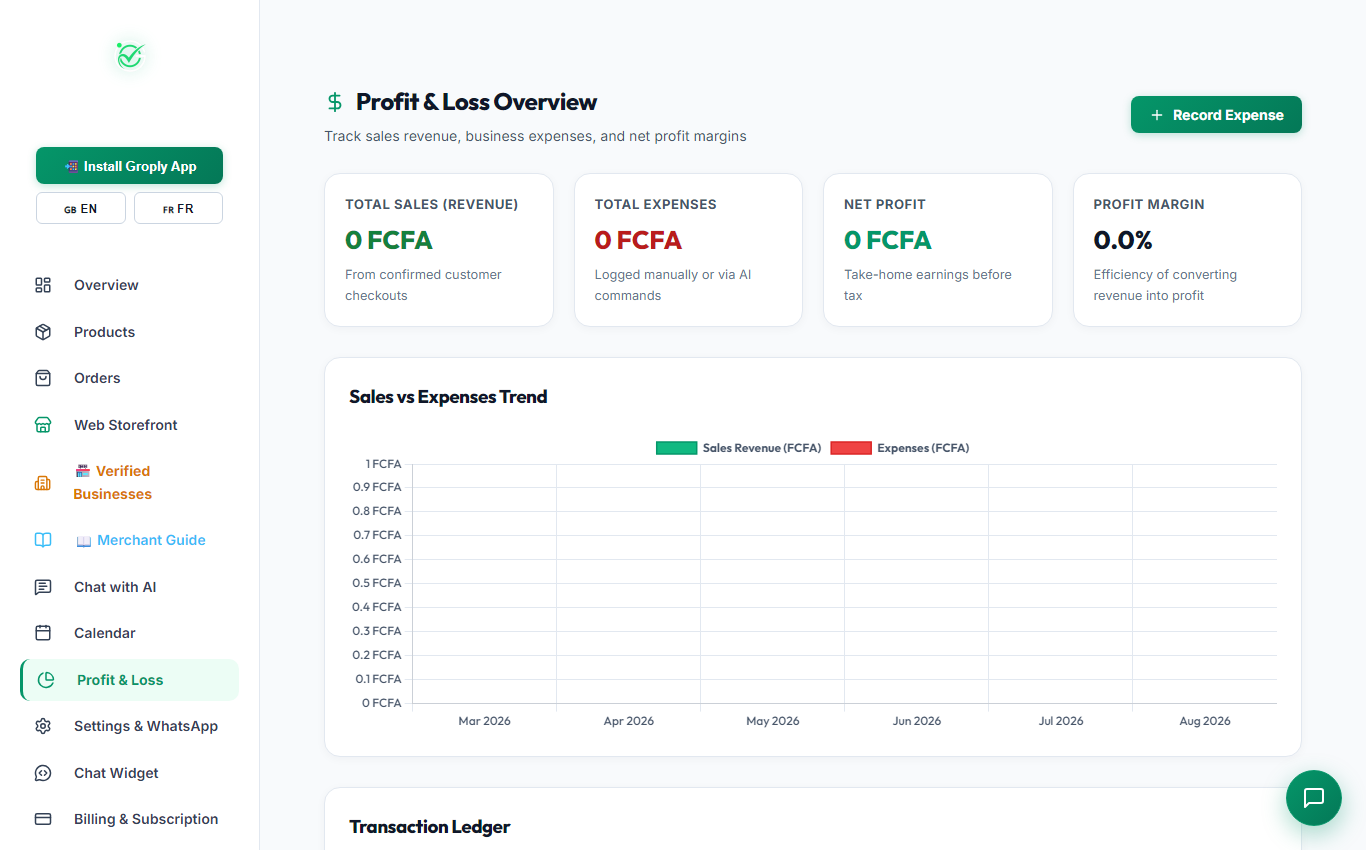
Task: Click the Total Expenses card
Action: click(x=688, y=250)
